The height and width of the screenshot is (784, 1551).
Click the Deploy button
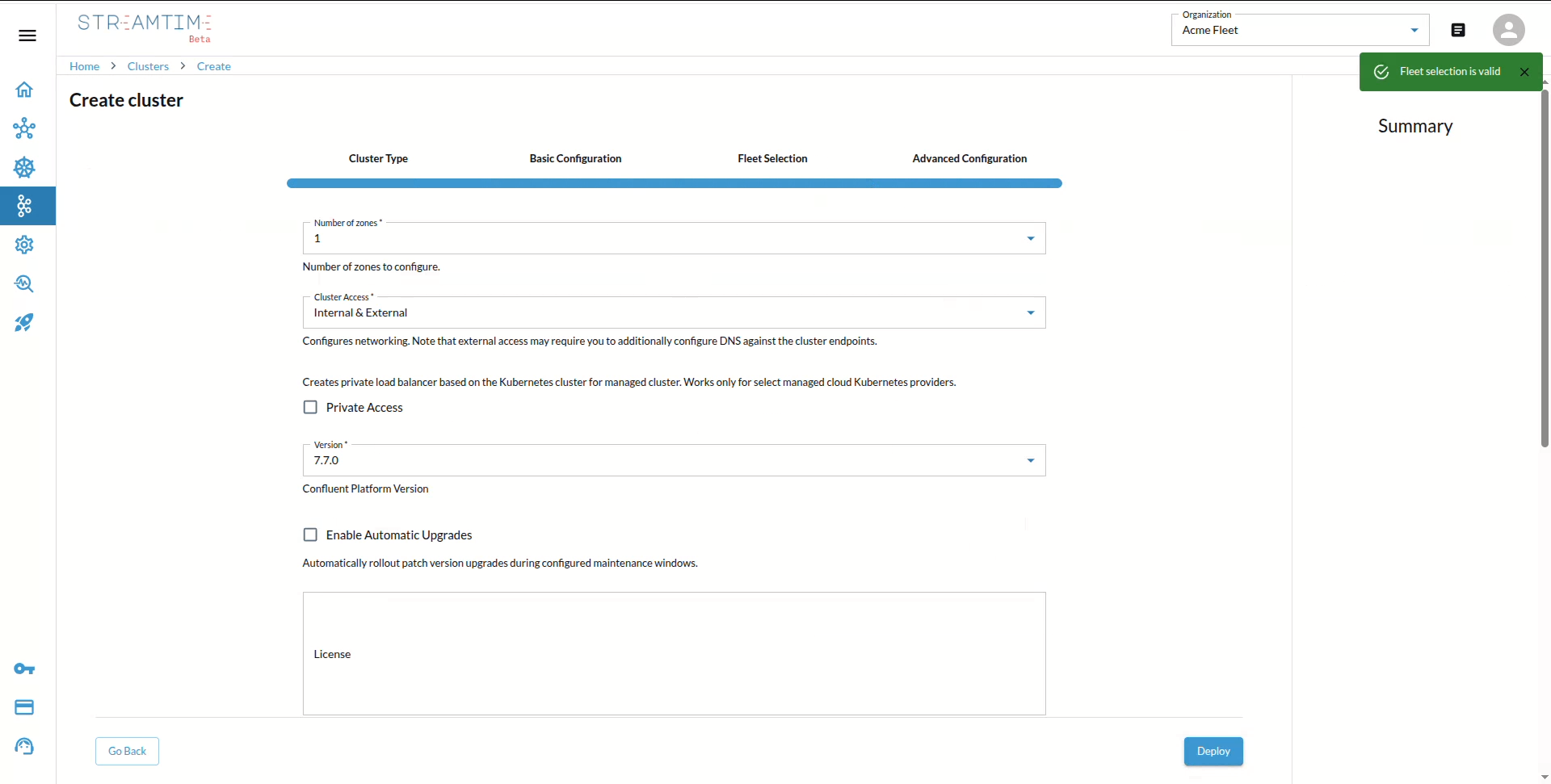point(1213,751)
